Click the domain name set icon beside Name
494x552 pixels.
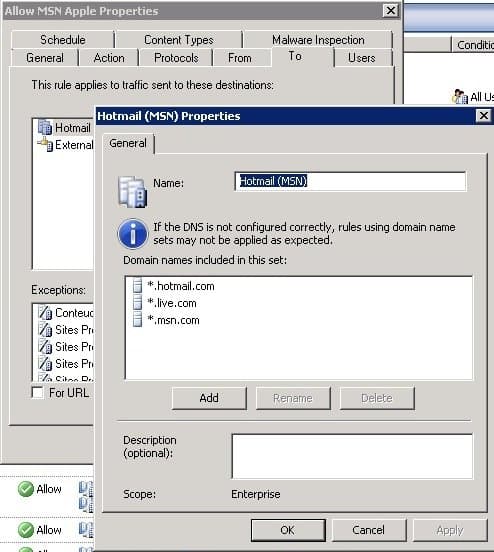(132, 192)
